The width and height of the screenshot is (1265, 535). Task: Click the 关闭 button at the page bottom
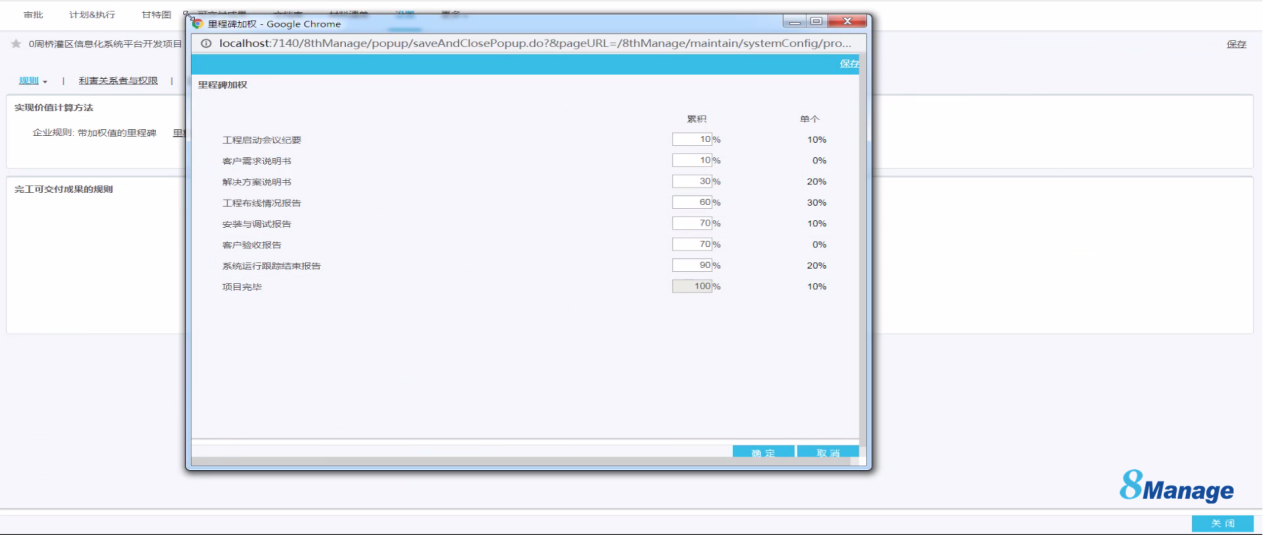1222,523
